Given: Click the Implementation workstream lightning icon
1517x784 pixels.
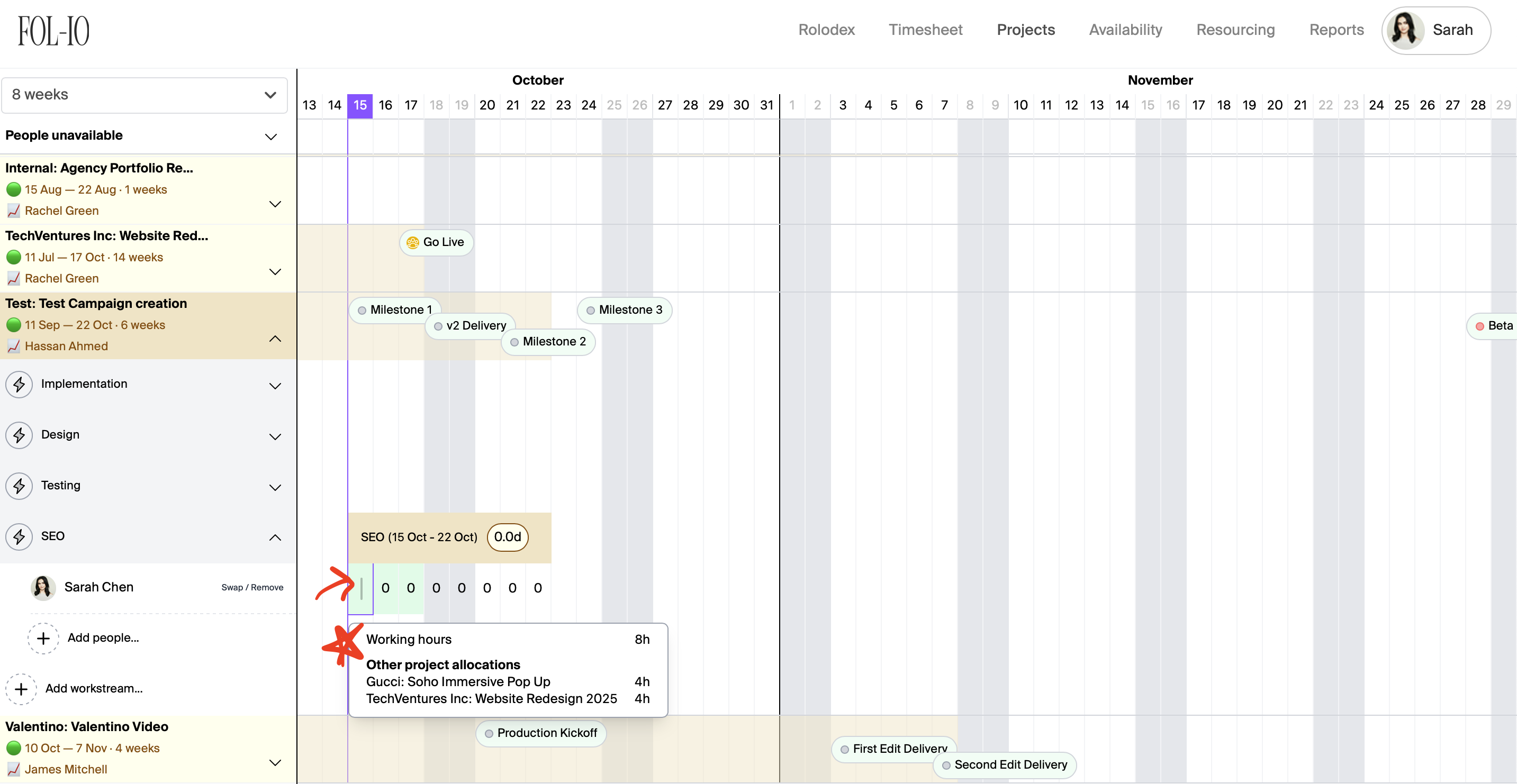Looking at the screenshot, I should (x=20, y=385).
